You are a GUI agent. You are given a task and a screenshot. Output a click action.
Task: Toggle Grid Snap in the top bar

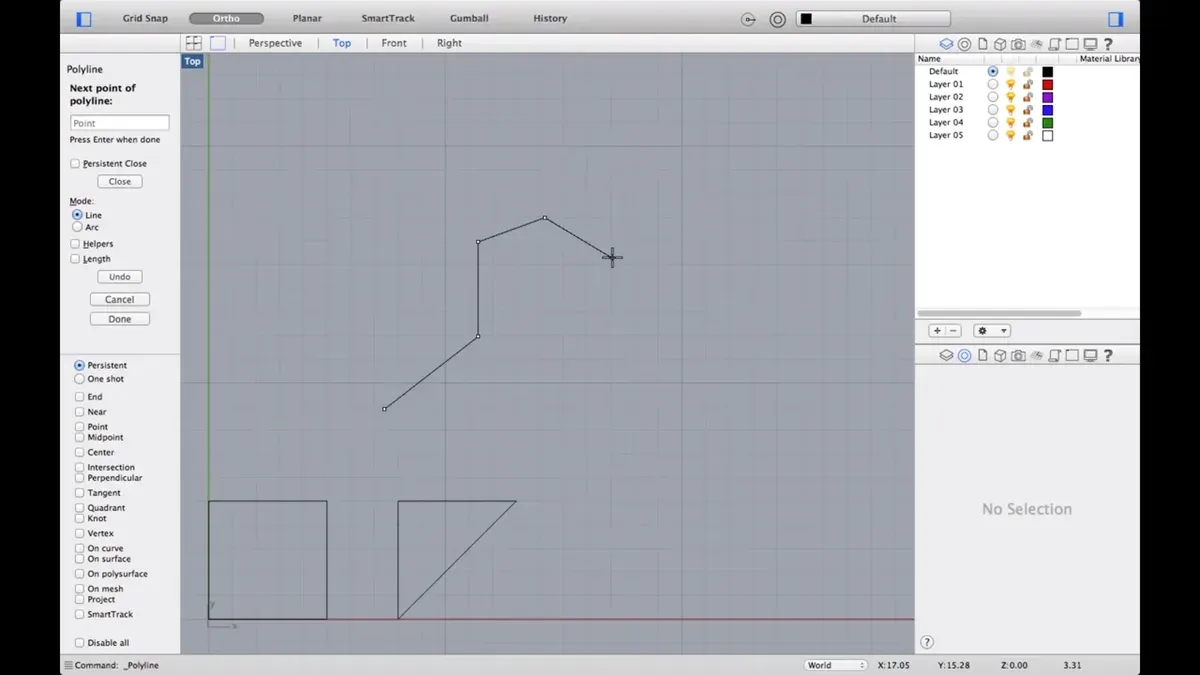click(x=145, y=19)
